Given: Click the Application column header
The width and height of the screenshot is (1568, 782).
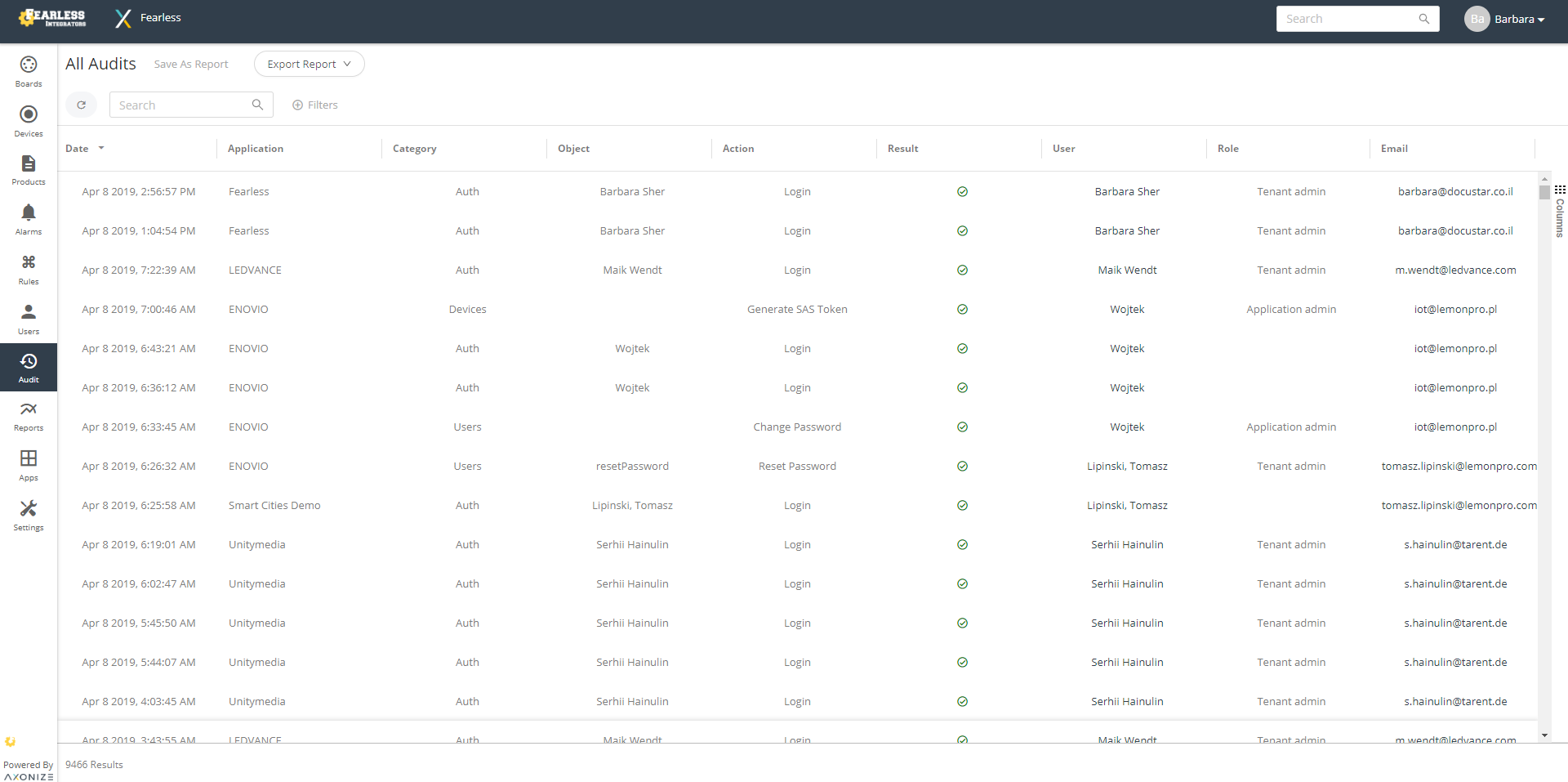Looking at the screenshot, I should (x=256, y=148).
